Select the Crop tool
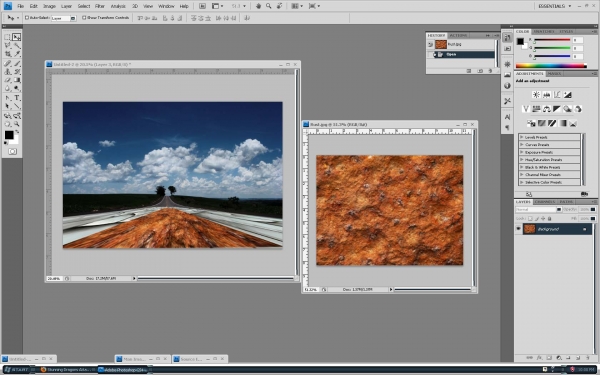This screenshot has width=600, height=375. 7,54
